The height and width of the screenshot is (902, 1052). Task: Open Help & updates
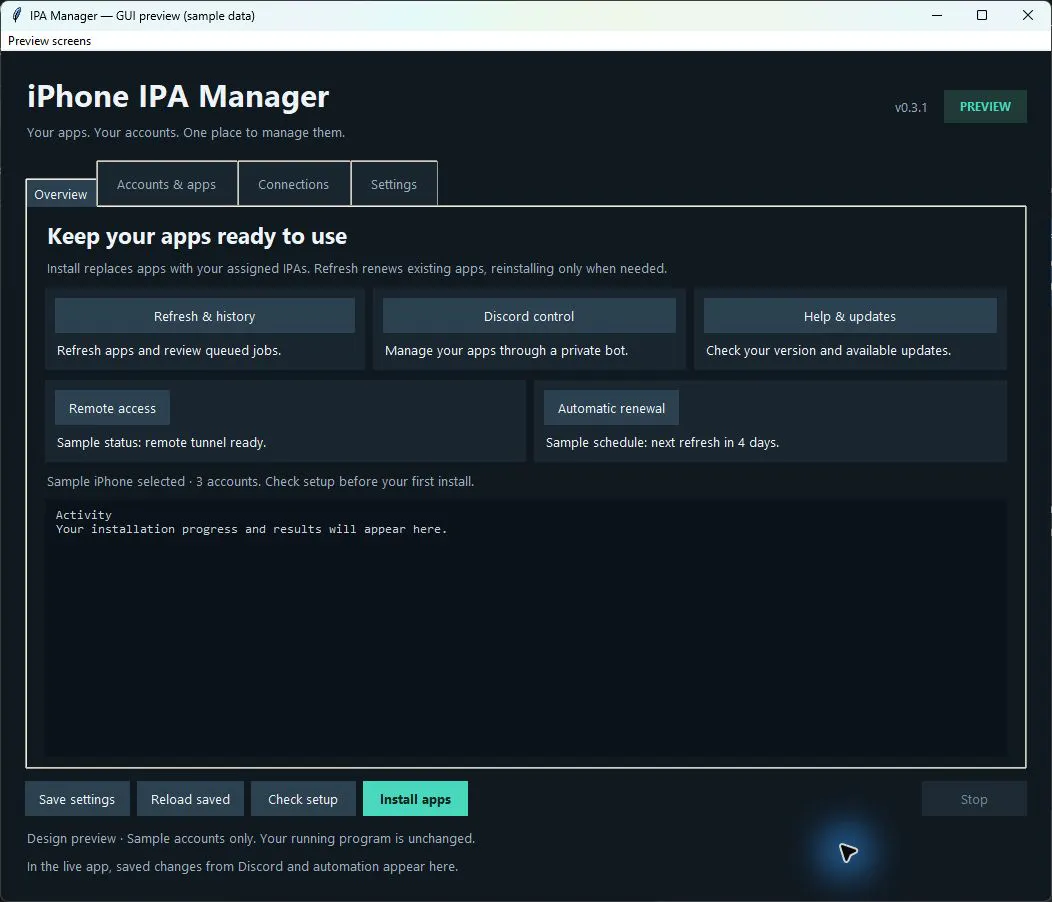point(849,316)
